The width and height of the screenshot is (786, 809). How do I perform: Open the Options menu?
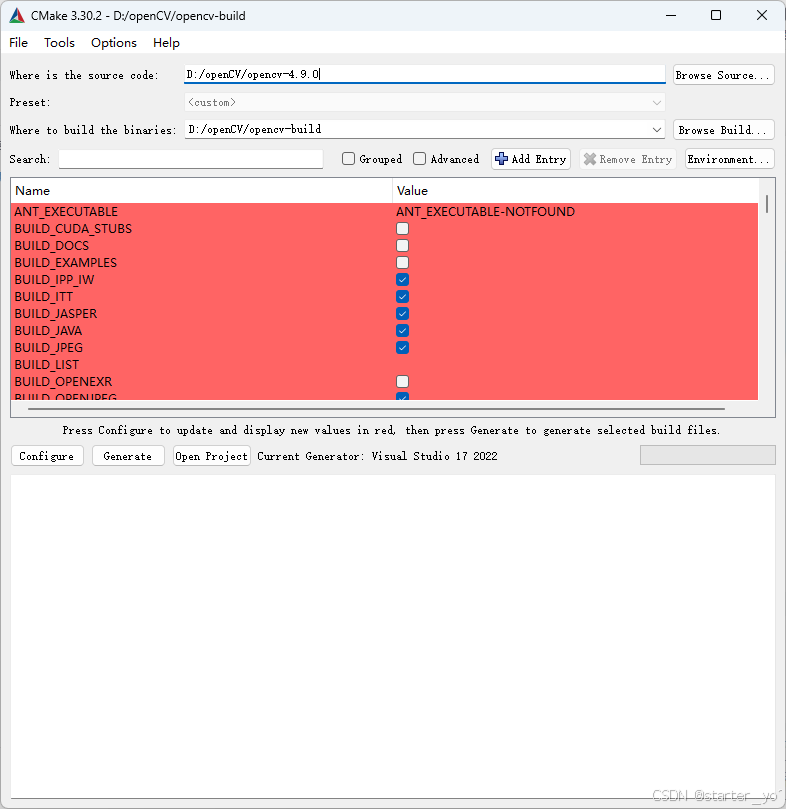pos(114,43)
